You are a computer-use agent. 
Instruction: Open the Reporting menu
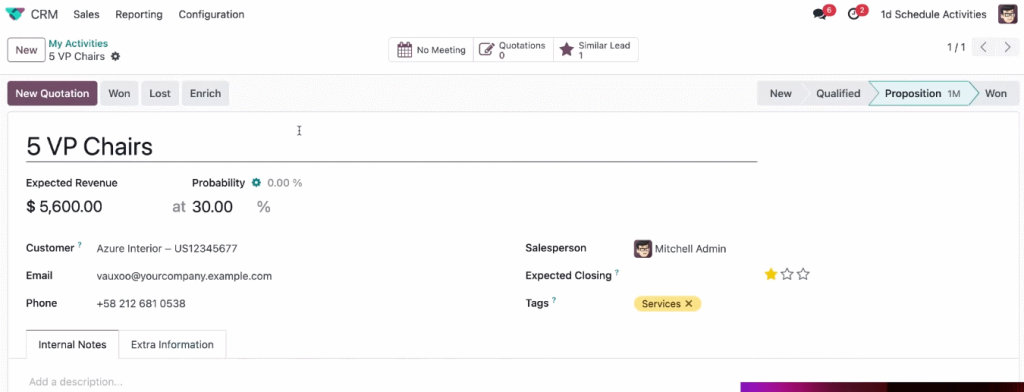coord(138,14)
